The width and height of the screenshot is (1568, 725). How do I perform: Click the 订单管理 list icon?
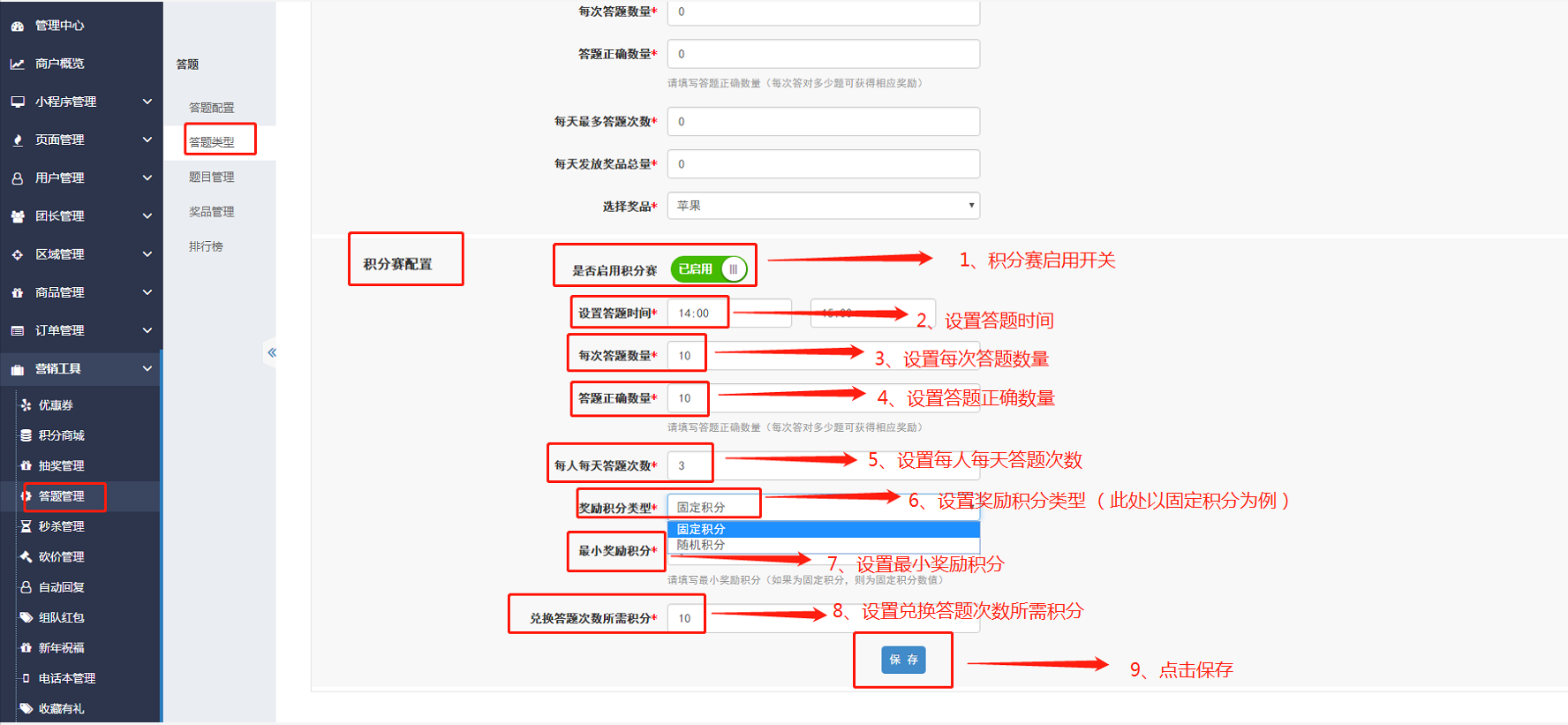pos(18,330)
